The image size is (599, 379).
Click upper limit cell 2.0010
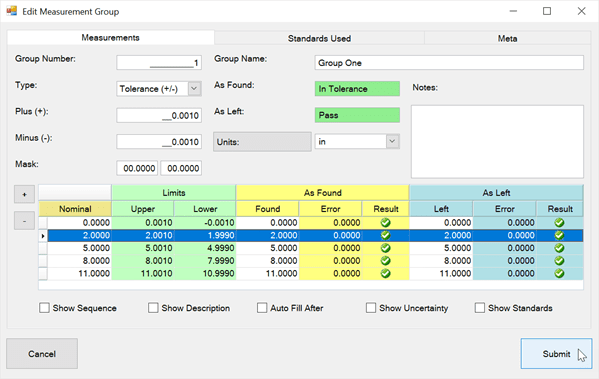tap(142, 235)
